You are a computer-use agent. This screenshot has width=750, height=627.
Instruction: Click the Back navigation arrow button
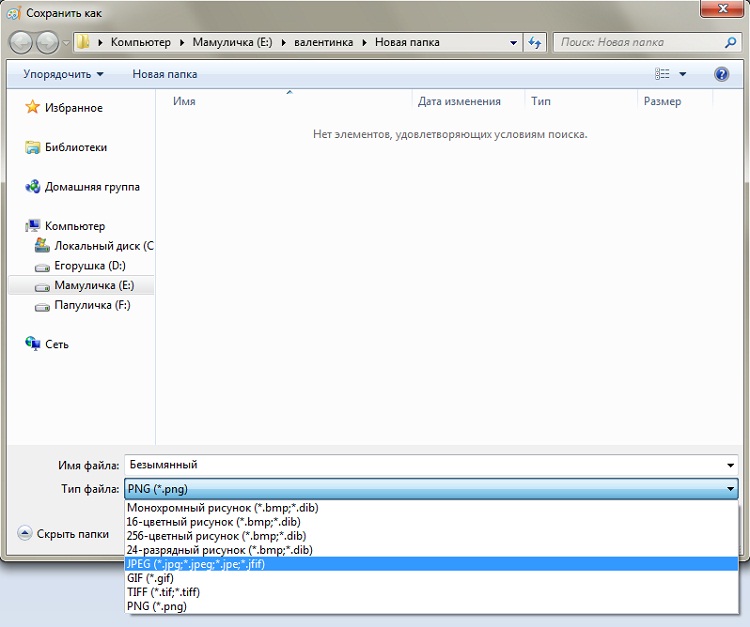[x=21, y=43]
